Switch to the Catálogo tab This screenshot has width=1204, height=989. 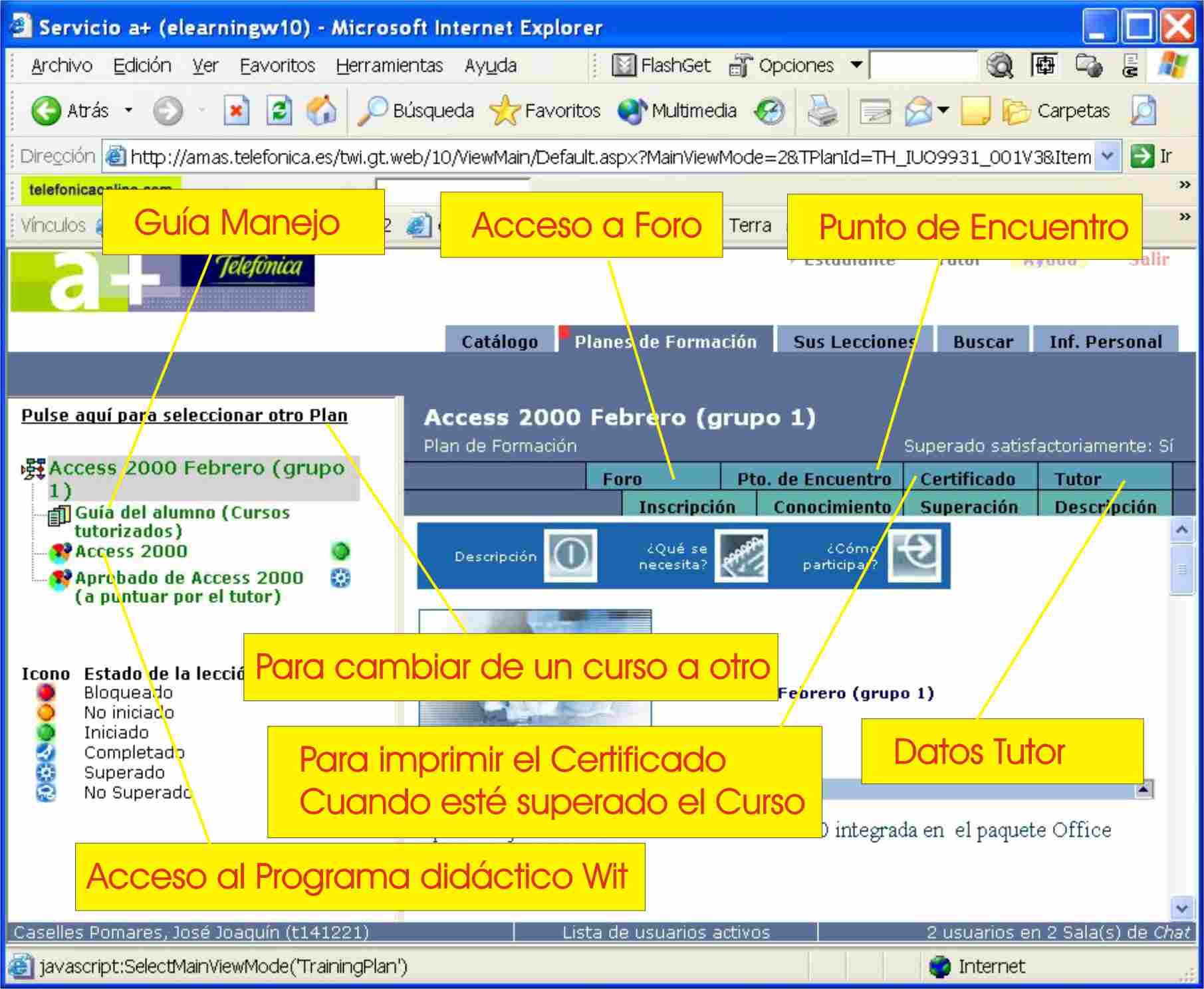(499, 342)
